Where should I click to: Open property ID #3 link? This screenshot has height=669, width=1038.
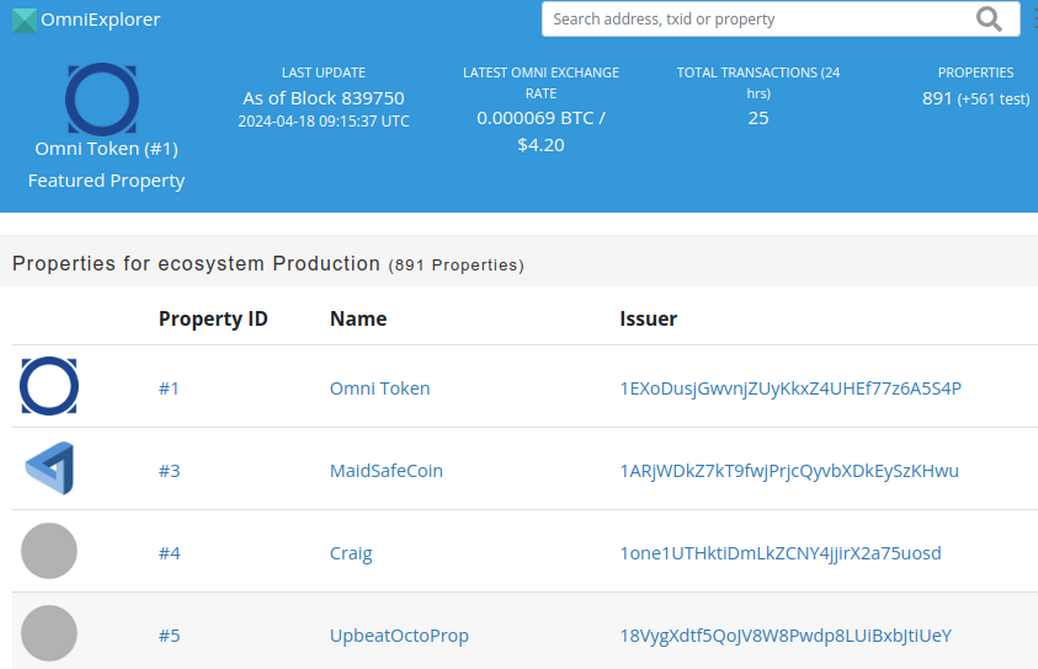[x=169, y=471]
